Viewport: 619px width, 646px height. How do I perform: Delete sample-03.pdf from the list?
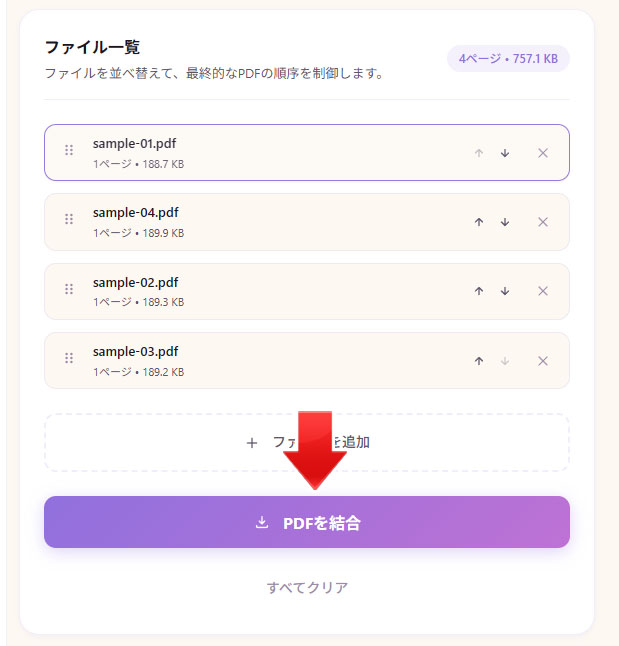click(543, 361)
